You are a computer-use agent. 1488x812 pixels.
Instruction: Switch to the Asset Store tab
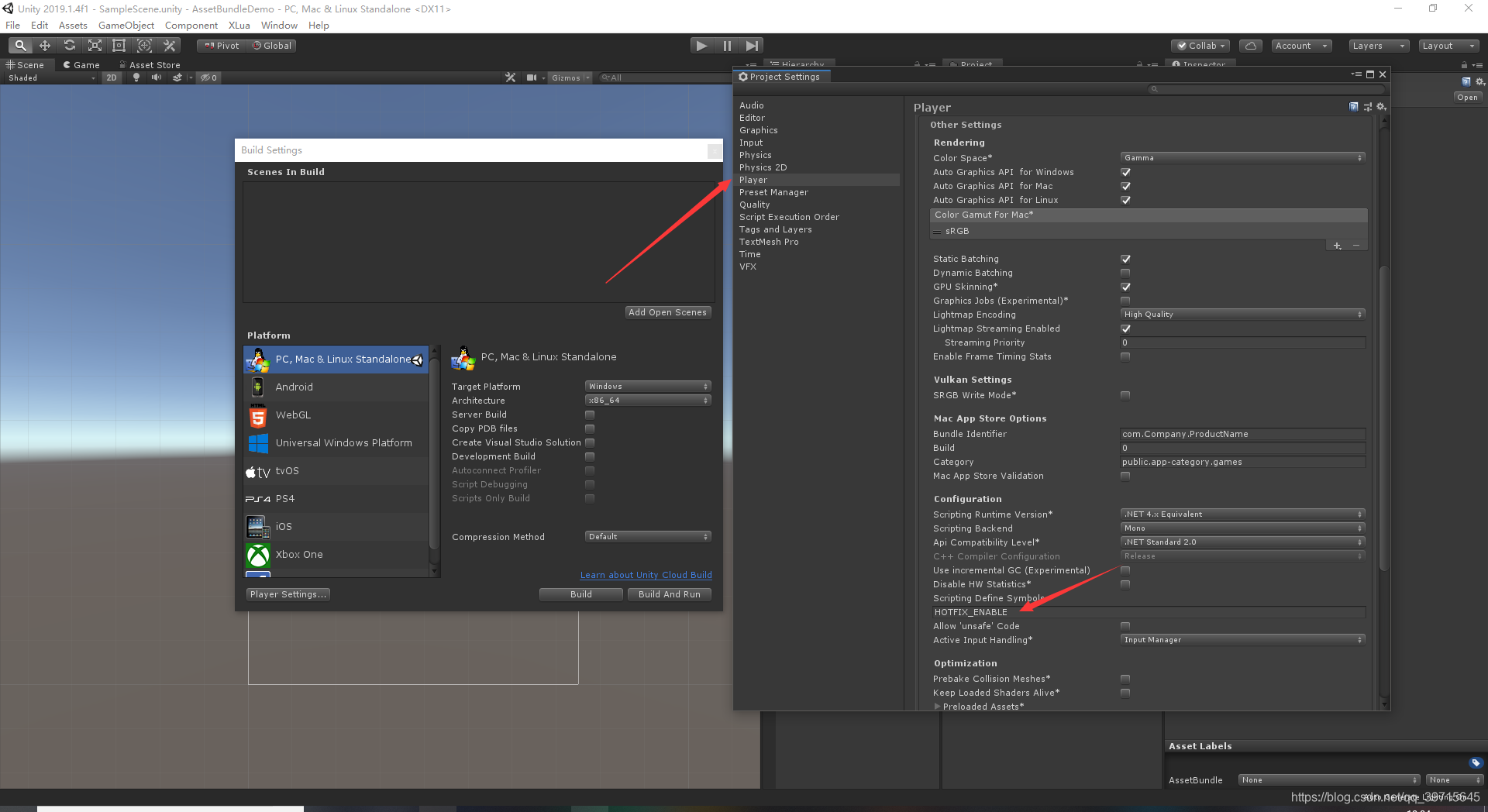tap(150, 65)
